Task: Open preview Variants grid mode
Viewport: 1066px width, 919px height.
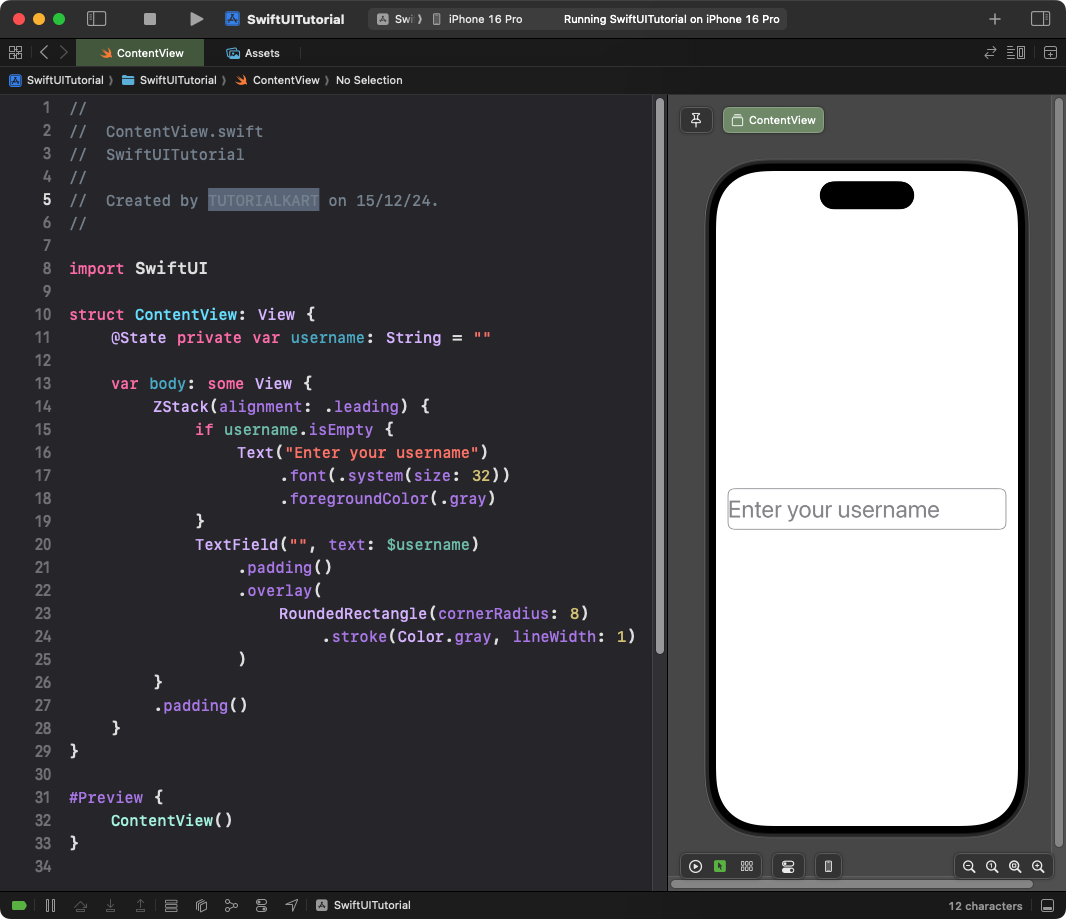Action: [746, 866]
